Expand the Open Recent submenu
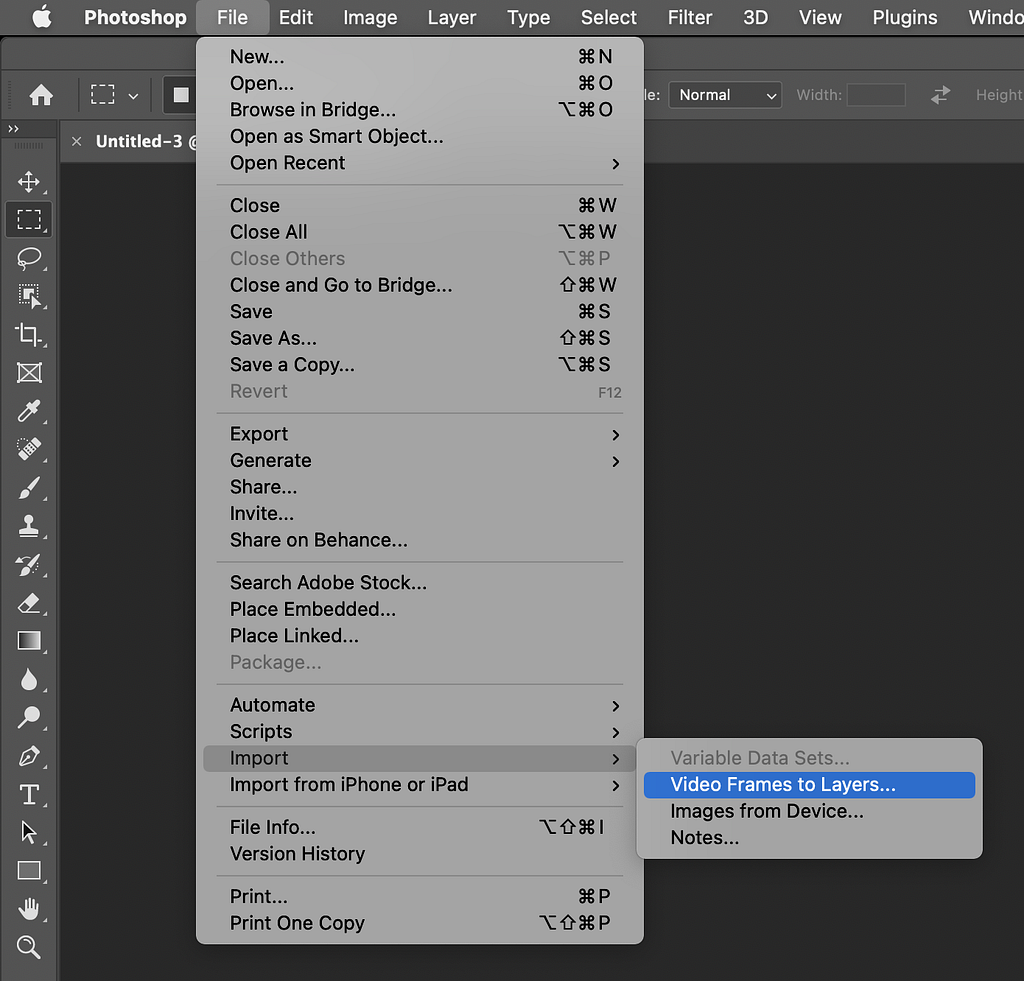The image size is (1024, 981). 419,163
